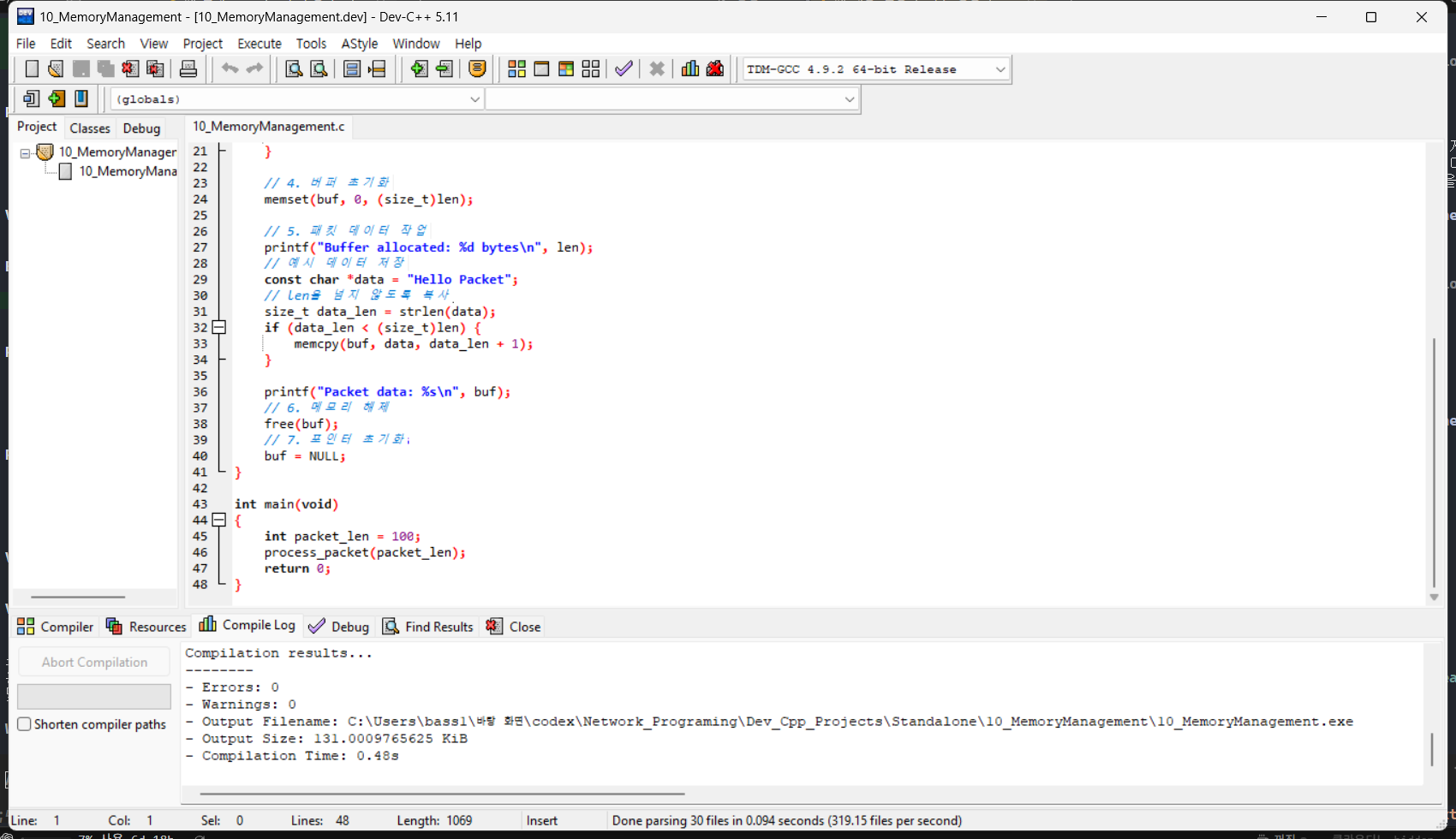Click the Undo arrow icon
The height and width of the screenshot is (839, 1456).
tap(230, 69)
